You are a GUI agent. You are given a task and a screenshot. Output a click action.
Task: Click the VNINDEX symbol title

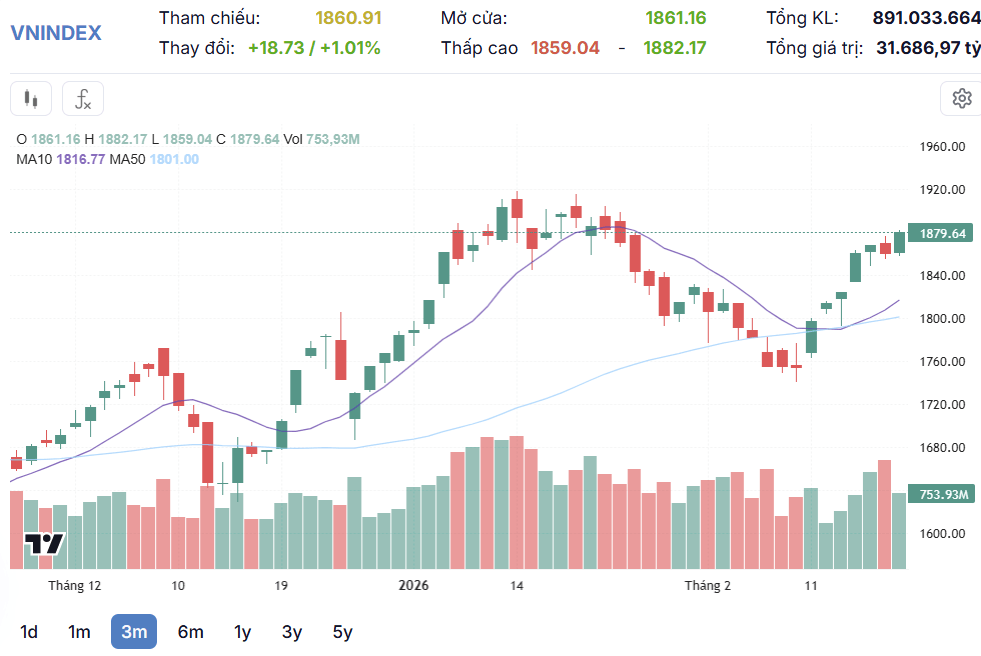pyautogui.click(x=56, y=33)
